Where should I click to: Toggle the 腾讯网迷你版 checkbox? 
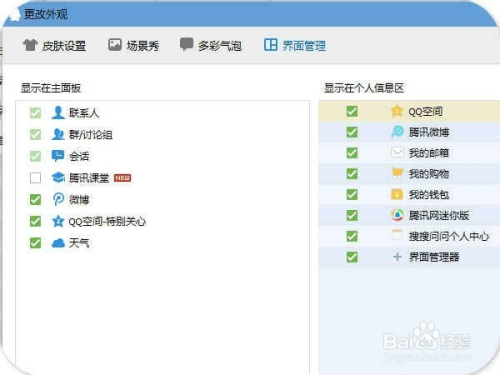coord(352,215)
